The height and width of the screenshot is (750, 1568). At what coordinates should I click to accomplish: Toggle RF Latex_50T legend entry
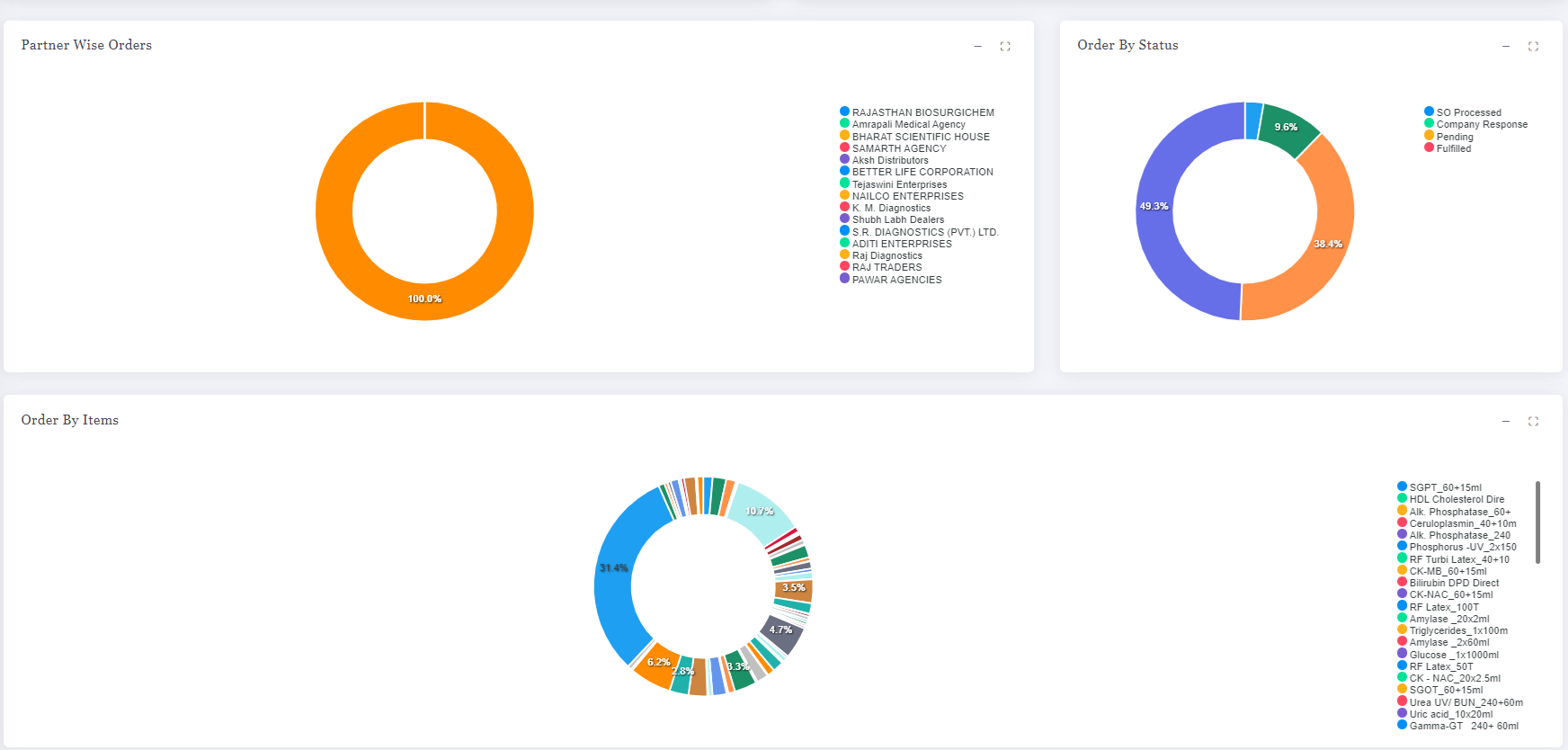pos(1436,666)
